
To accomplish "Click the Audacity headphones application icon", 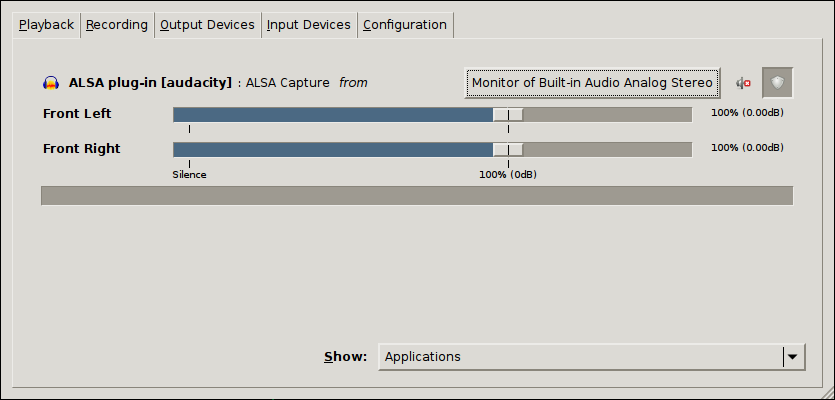I will point(51,83).
